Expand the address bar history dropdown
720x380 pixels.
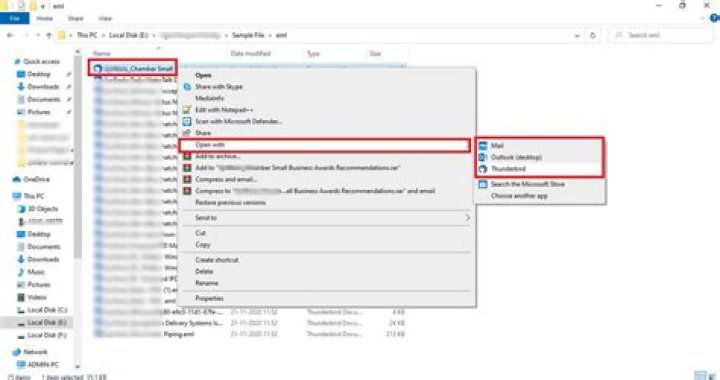(577, 35)
